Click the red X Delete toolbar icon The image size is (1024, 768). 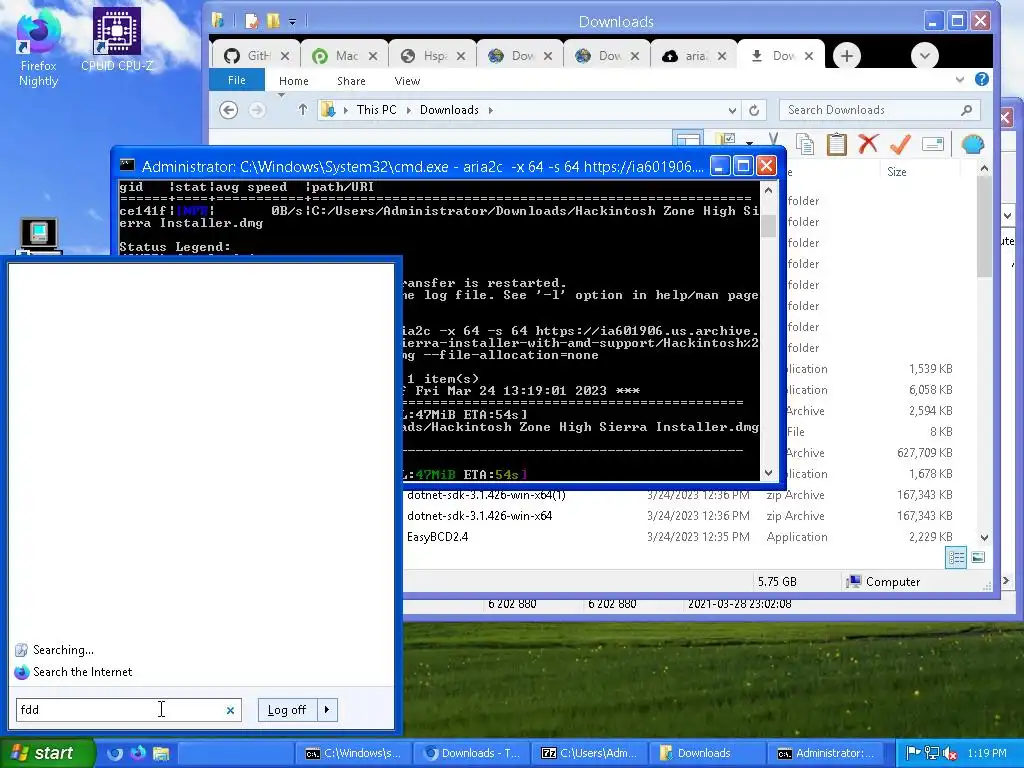pos(868,144)
